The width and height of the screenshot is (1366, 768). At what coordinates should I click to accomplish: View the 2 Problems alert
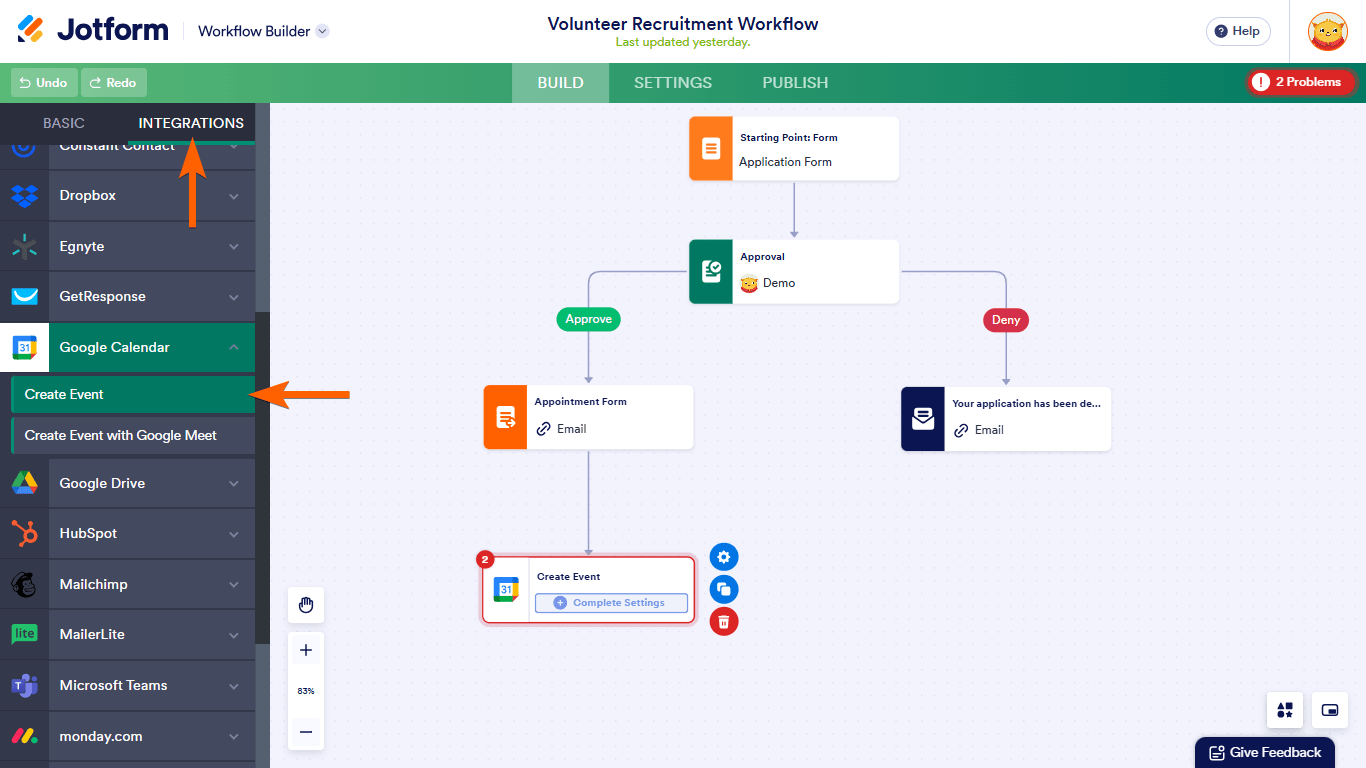coord(1300,82)
